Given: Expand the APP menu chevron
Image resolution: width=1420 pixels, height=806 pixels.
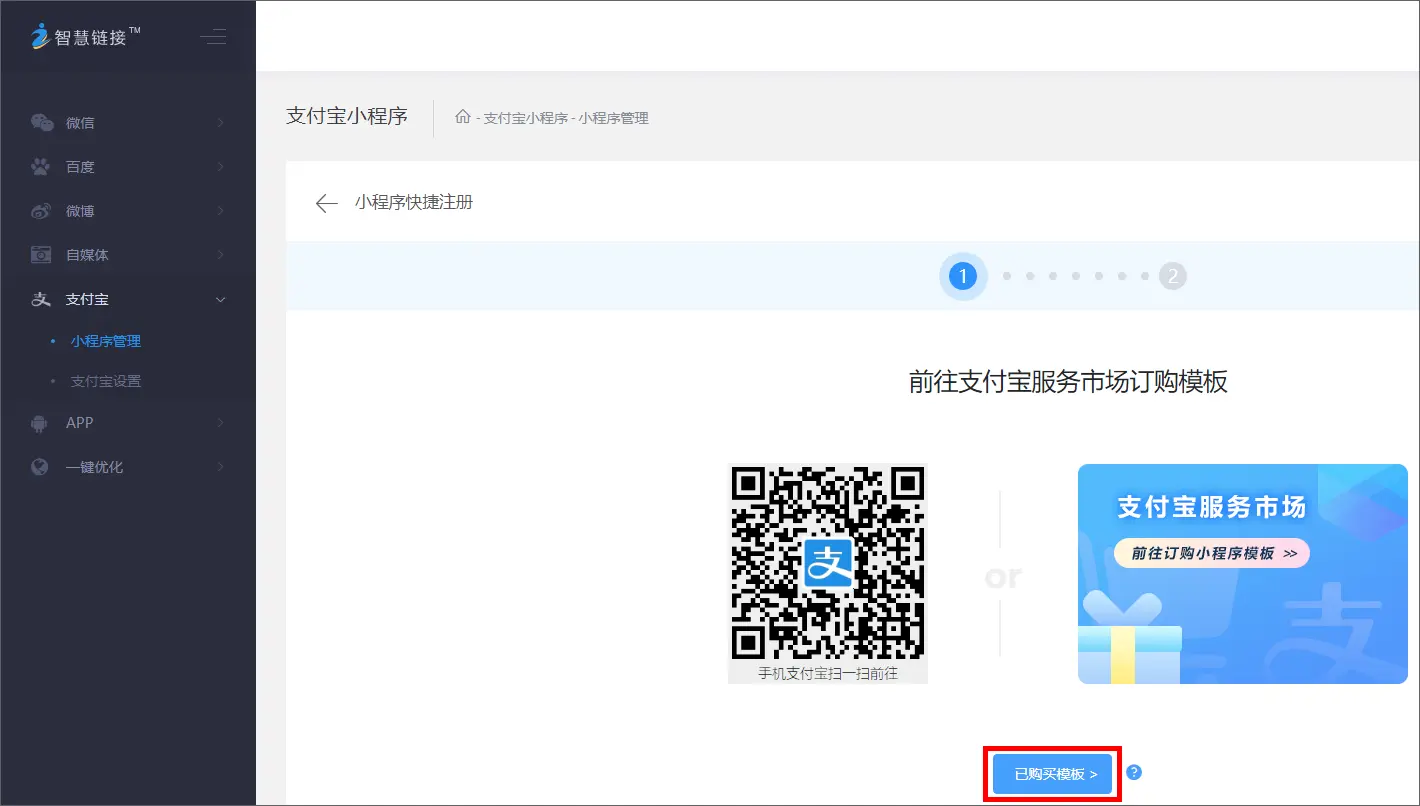Looking at the screenshot, I should 221,423.
